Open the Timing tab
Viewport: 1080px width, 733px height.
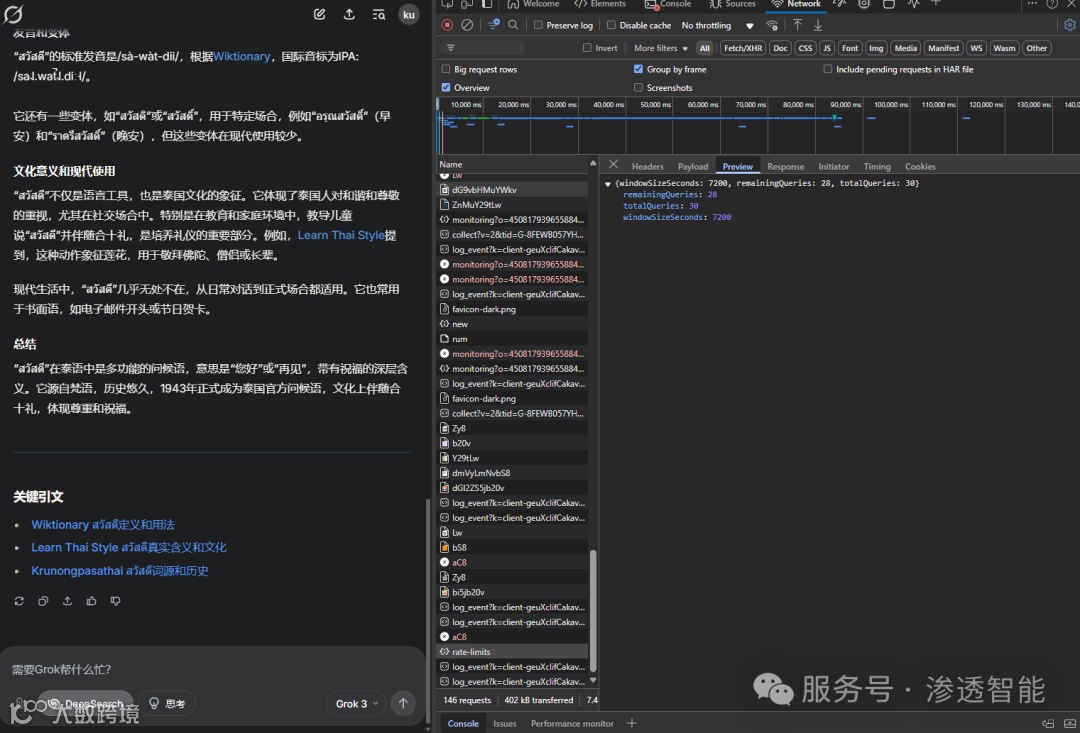pyautogui.click(x=877, y=167)
